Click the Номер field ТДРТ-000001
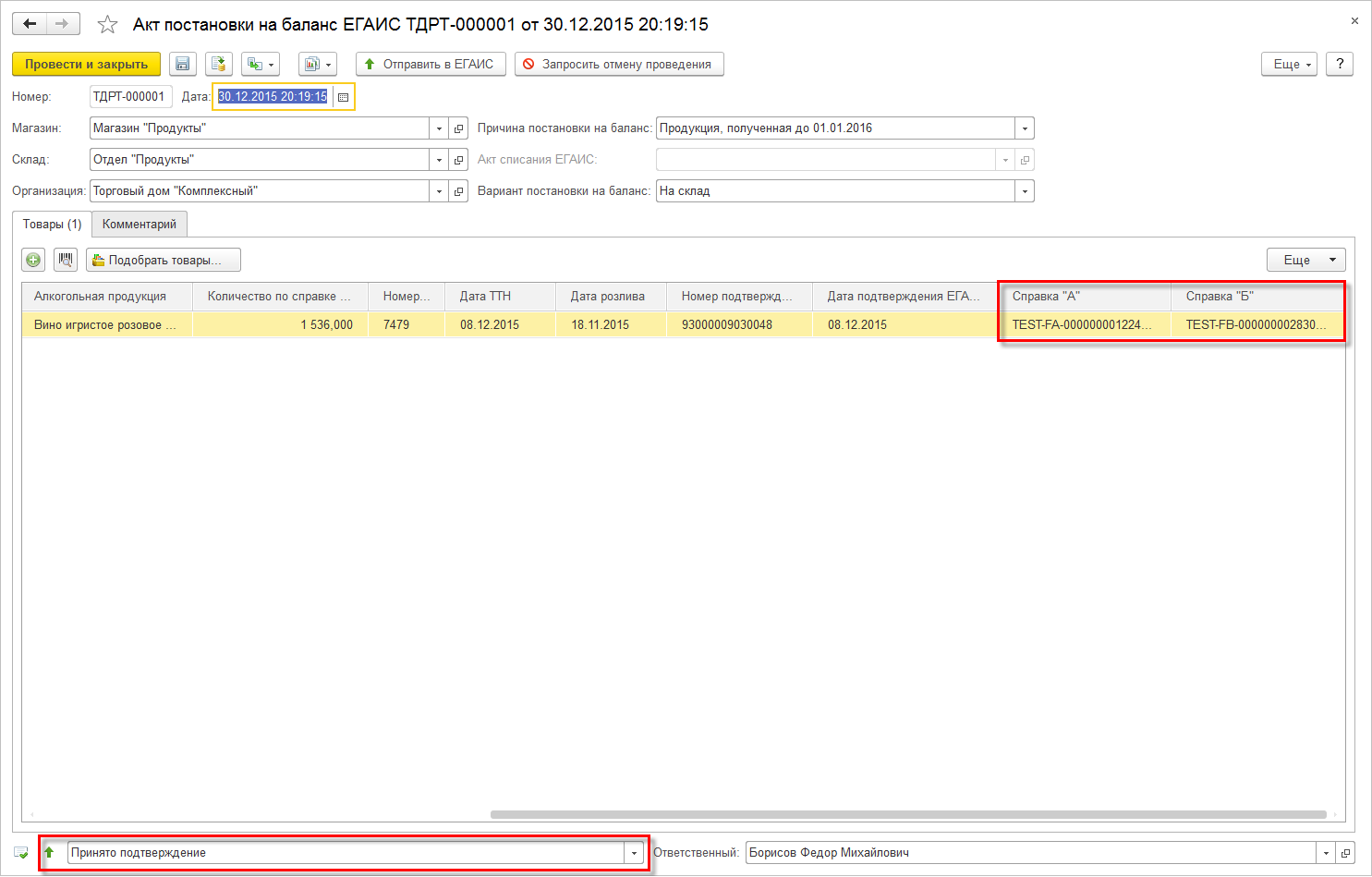This screenshot has height=877, width=1372. click(130, 96)
